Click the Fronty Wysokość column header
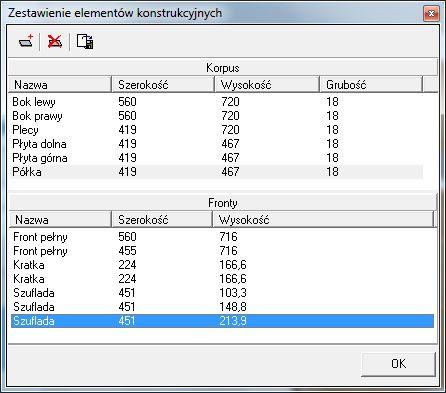Image resolution: width=446 pixels, height=393 pixels. 323,220
